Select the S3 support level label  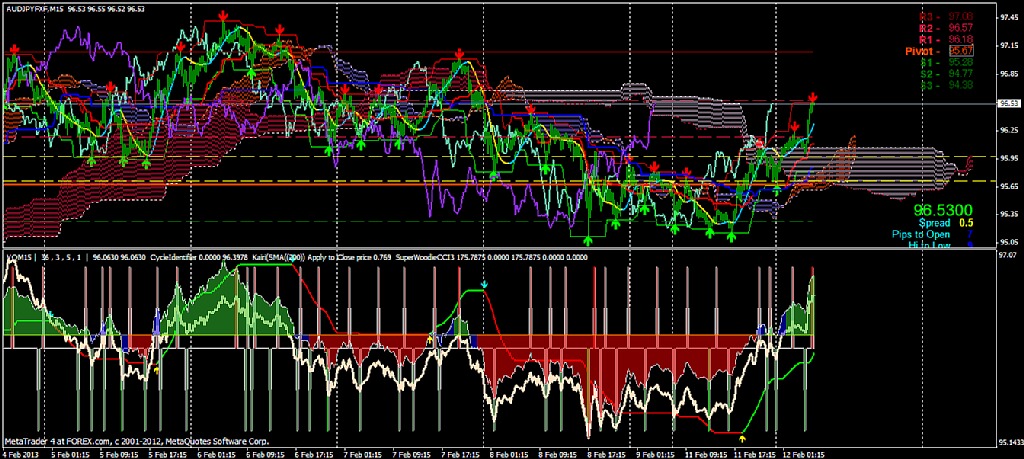click(926, 83)
